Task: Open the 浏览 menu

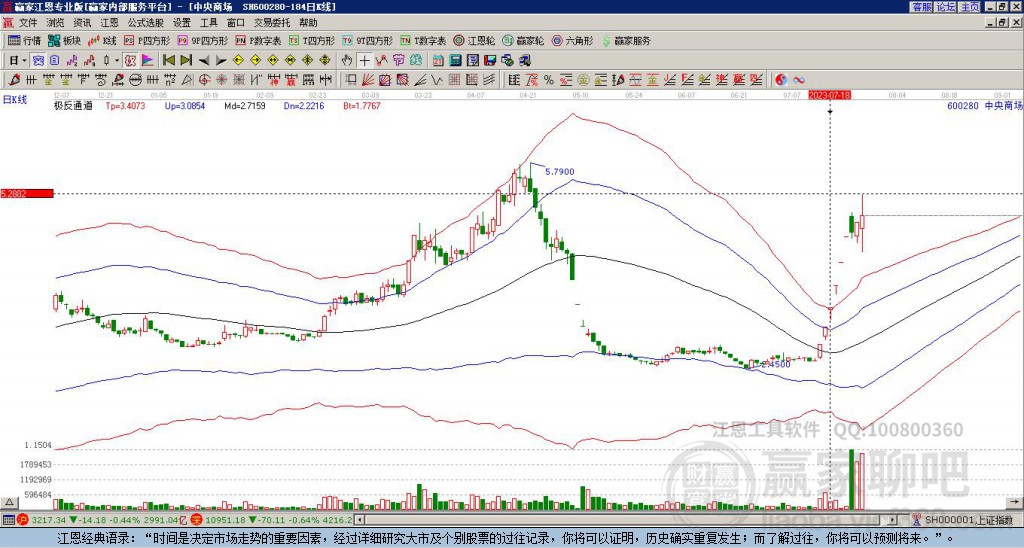Action: [x=56, y=23]
